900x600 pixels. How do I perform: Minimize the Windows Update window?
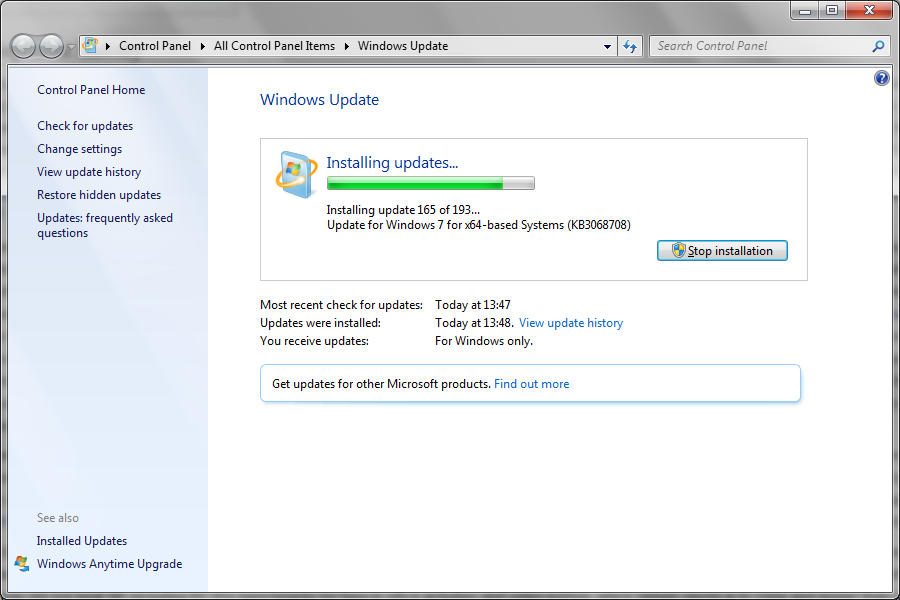(805, 10)
